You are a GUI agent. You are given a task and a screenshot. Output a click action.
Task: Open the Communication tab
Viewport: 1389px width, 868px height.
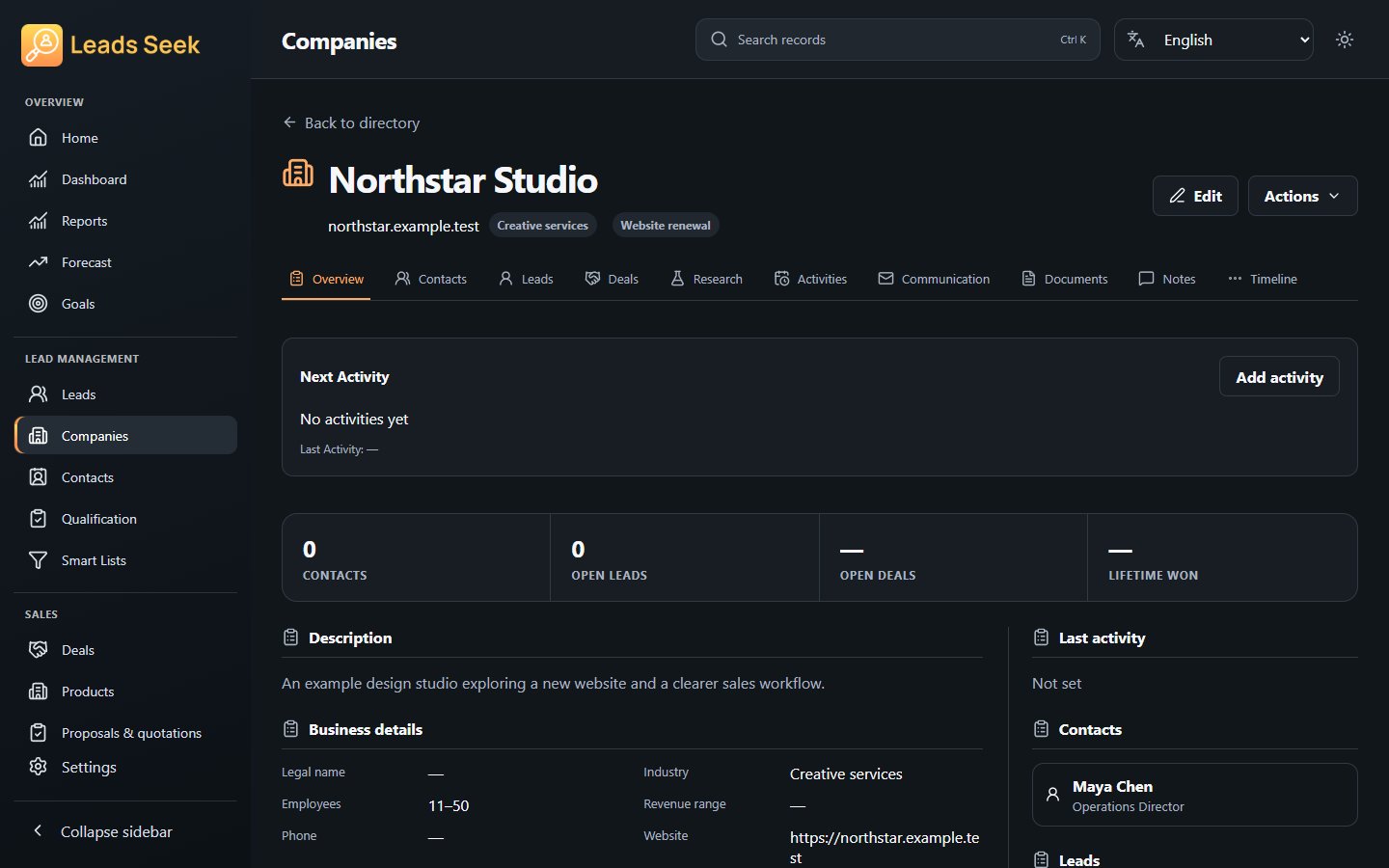[x=934, y=279]
